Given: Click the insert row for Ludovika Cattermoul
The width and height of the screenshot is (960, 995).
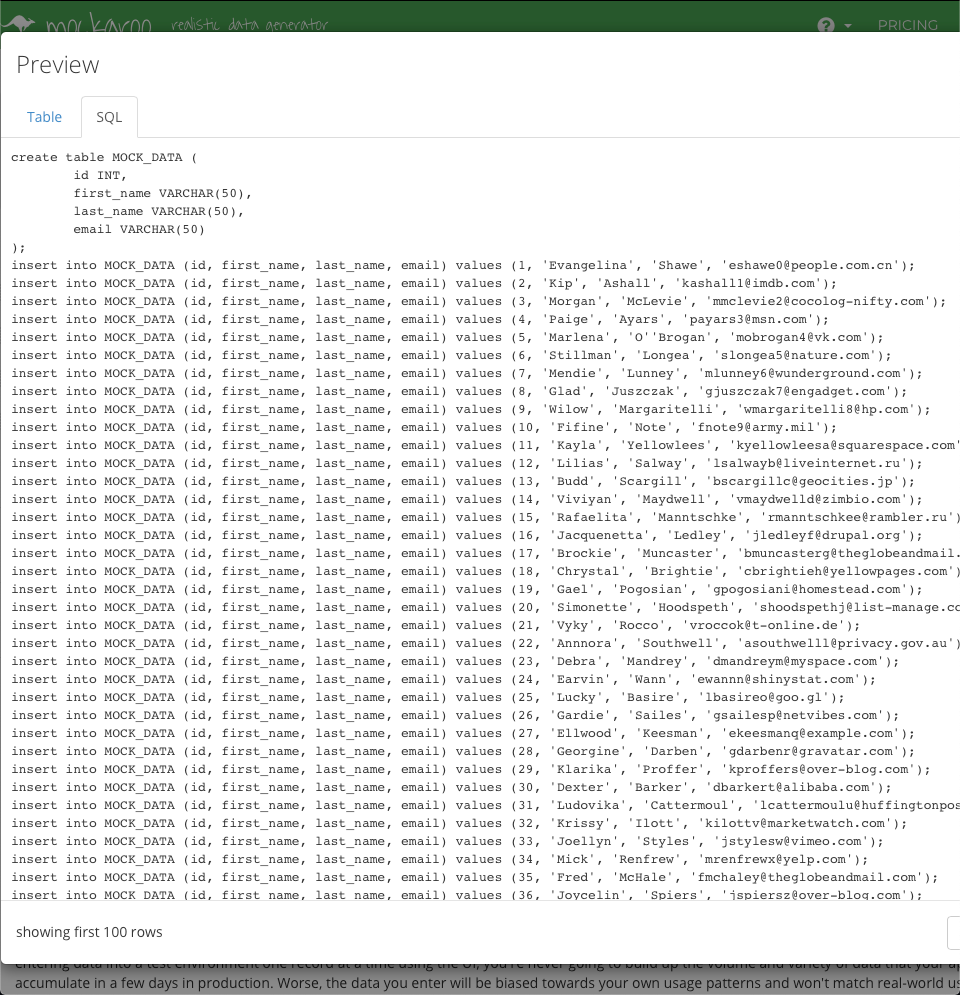Looking at the screenshot, I should [485, 805].
